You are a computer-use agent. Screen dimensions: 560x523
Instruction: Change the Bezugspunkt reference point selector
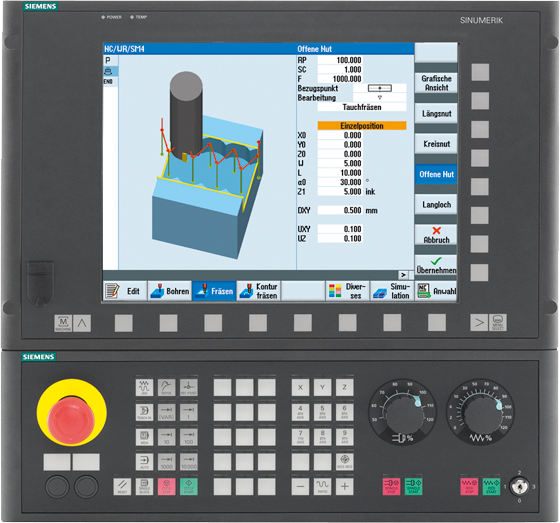click(x=380, y=88)
